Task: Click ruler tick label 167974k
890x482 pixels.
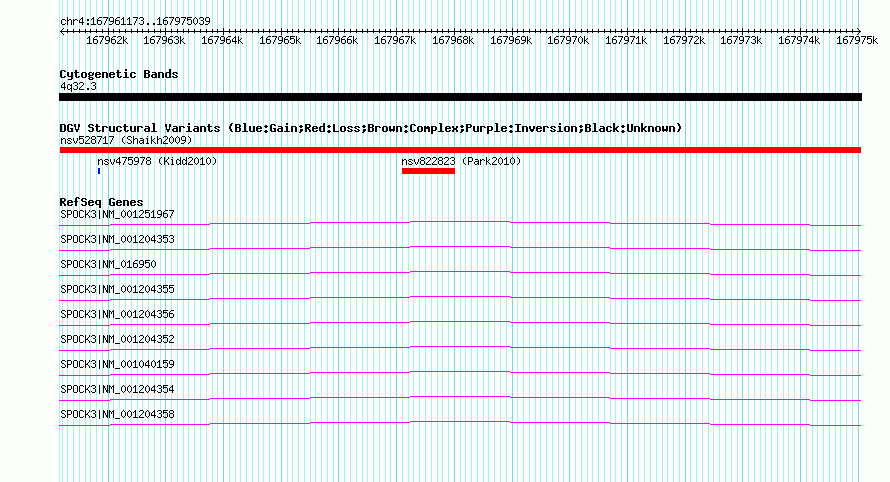Action: (x=799, y=40)
